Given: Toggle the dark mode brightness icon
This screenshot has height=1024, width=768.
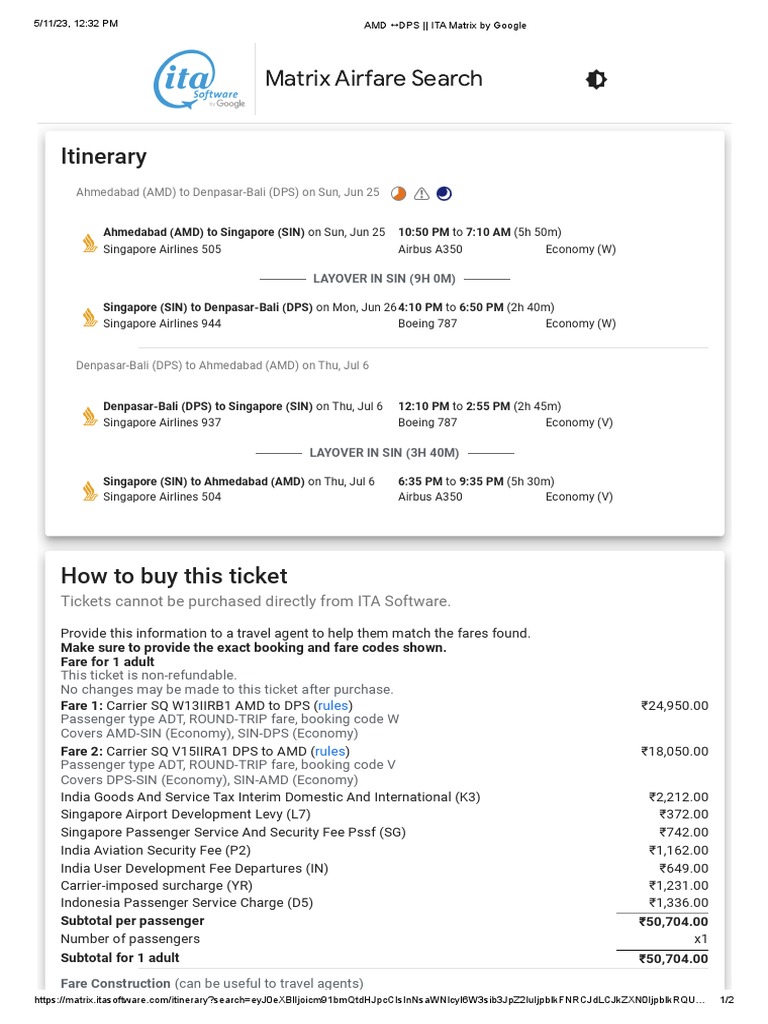Looking at the screenshot, I should click(596, 80).
